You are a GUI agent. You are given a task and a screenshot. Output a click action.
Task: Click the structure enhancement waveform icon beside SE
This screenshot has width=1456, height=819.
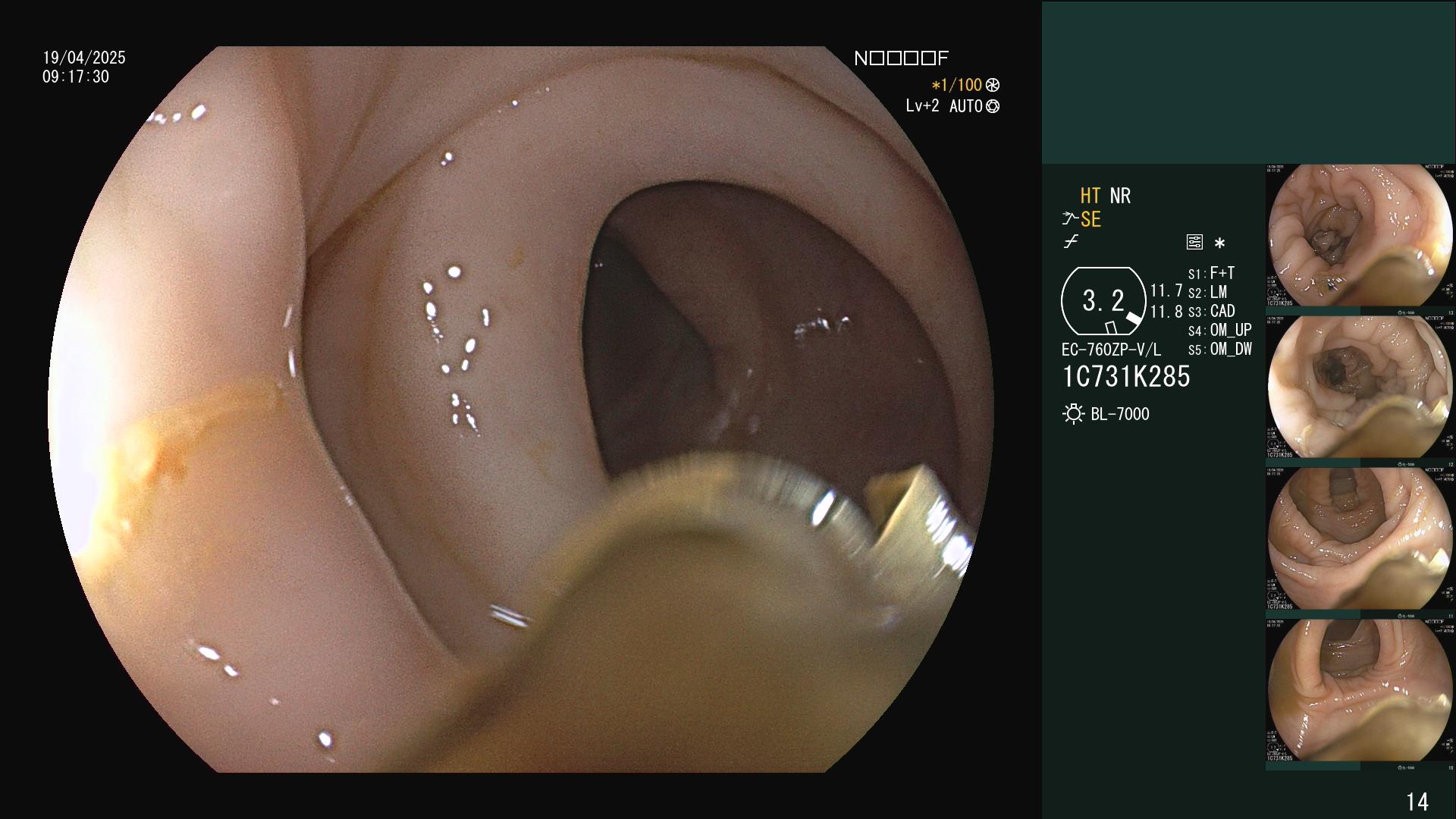click(1070, 219)
